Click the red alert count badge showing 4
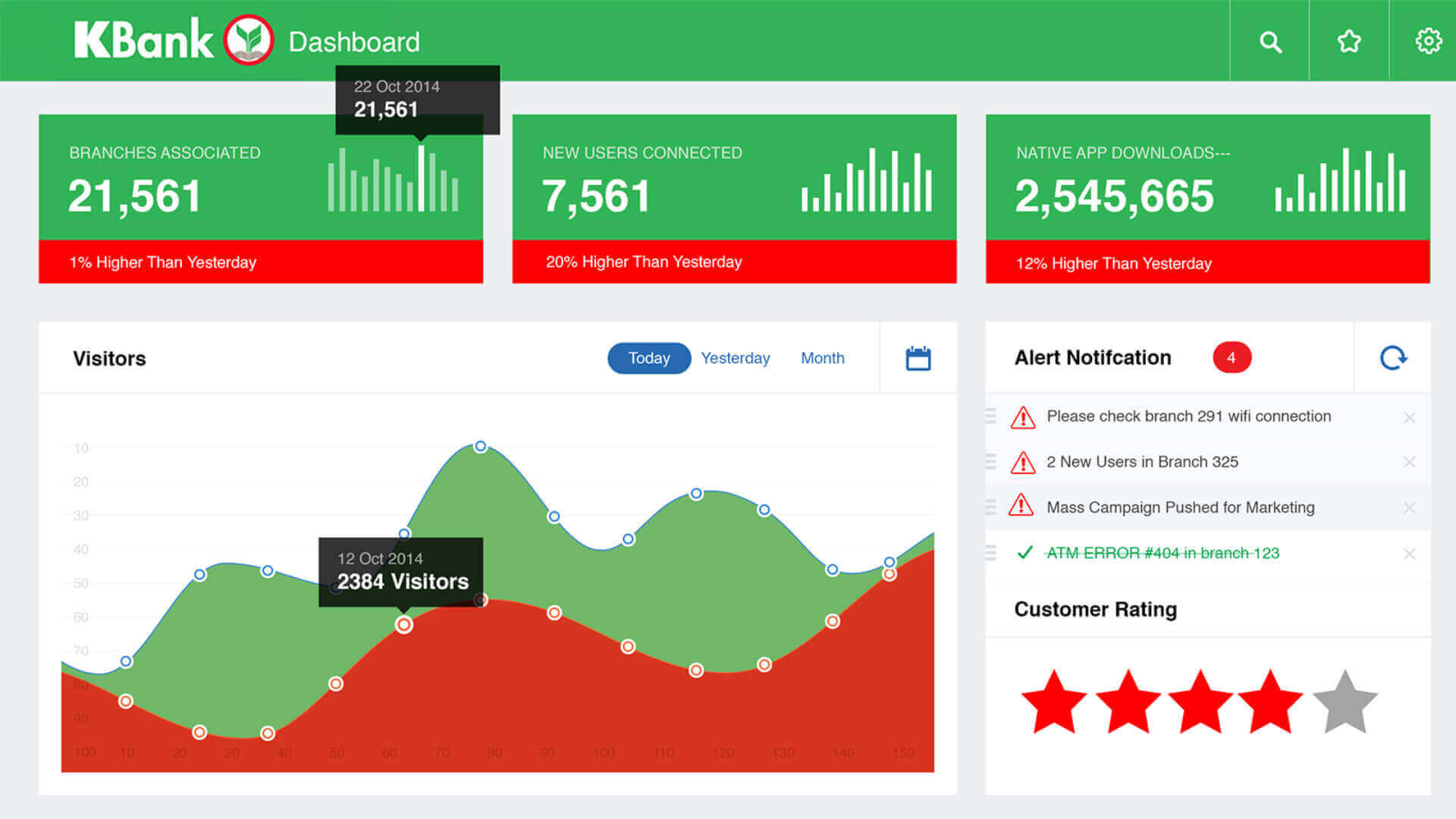Viewport: 1456px width, 819px height. click(x=1231, y=357)
